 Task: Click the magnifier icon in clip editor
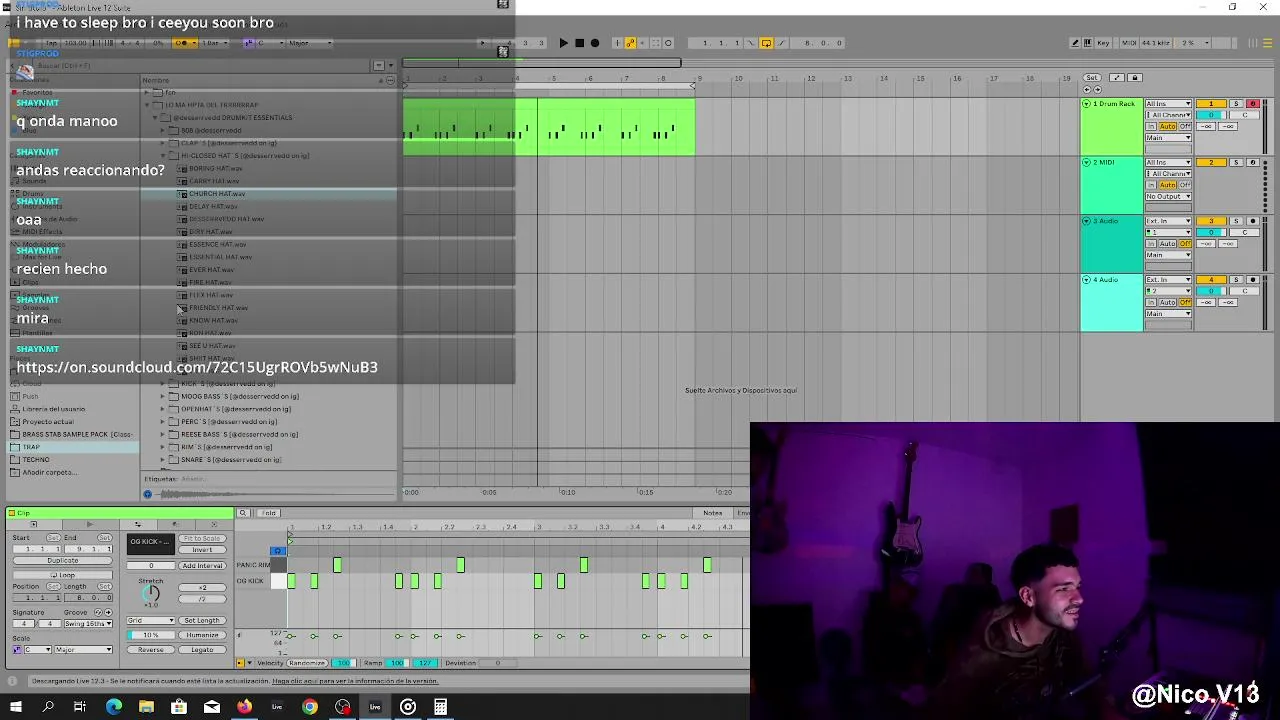coord(242,513)
